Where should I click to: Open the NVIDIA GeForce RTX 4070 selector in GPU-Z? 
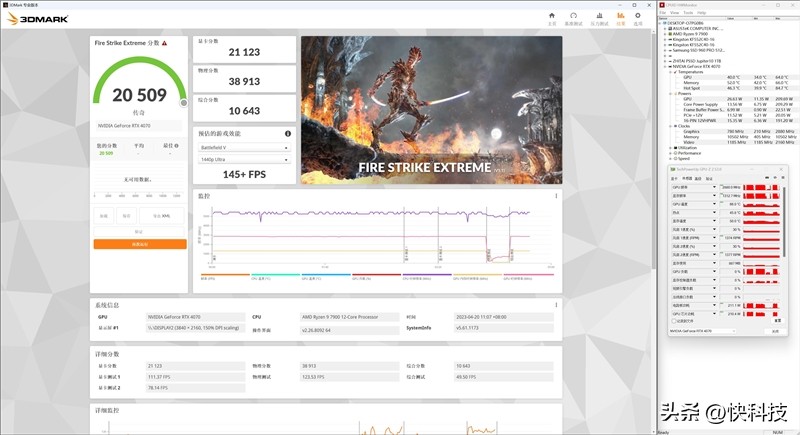pyautogui.click(x=702, y=331)
